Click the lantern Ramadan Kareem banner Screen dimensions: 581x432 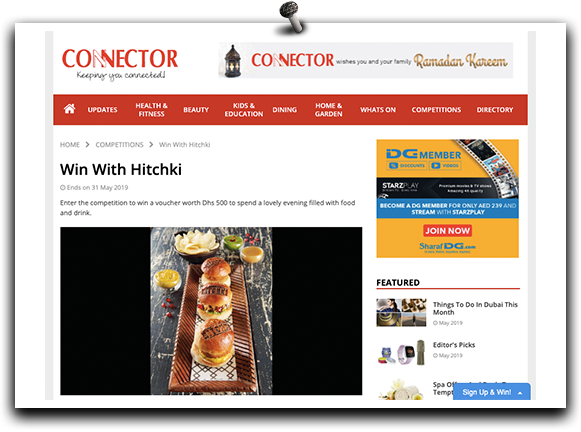[x=365, y=60]
